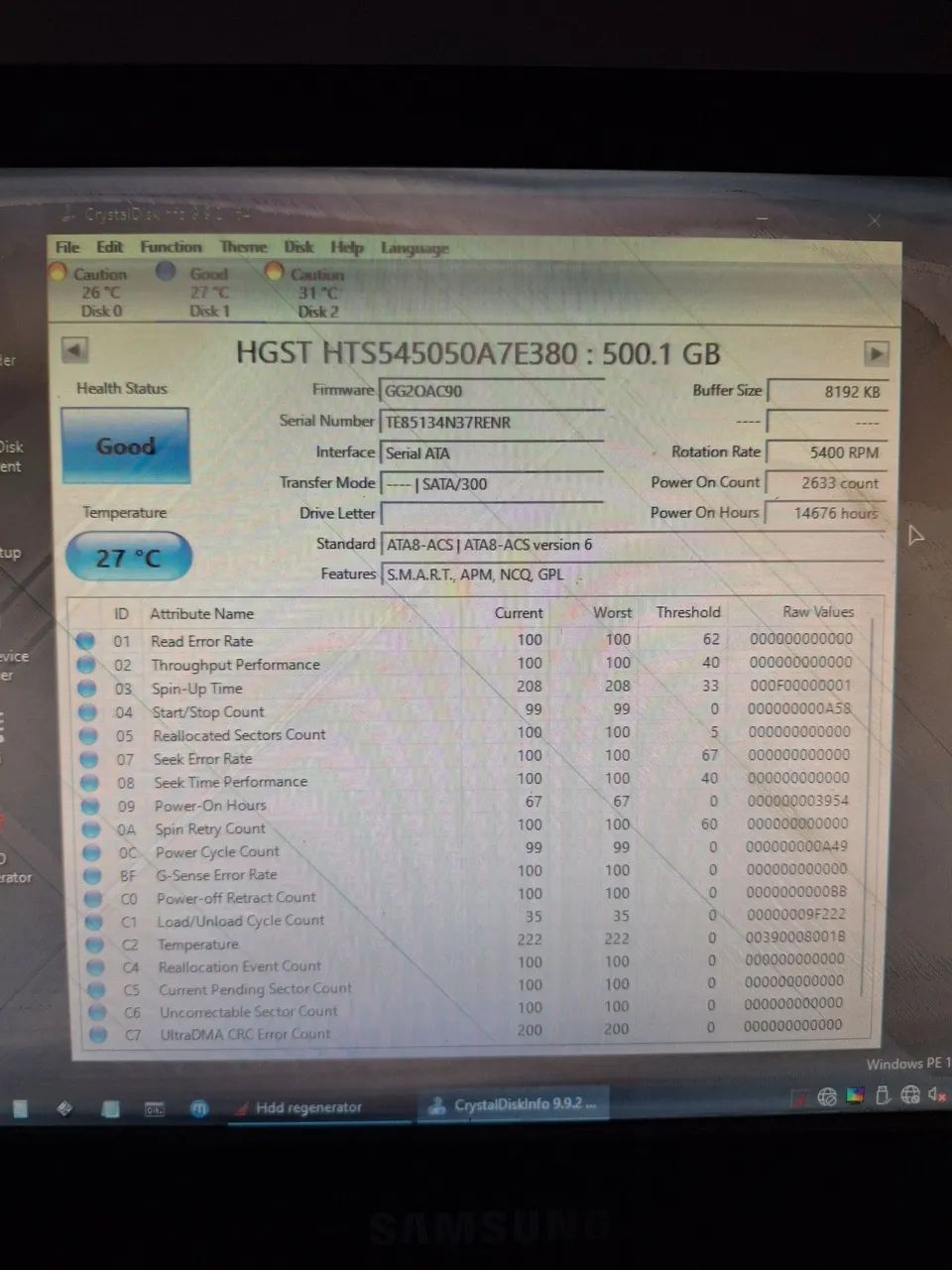Click status circle for G-Sense Error Rate
This screenshot has width=952, height=1270.
tap(93, 875)
